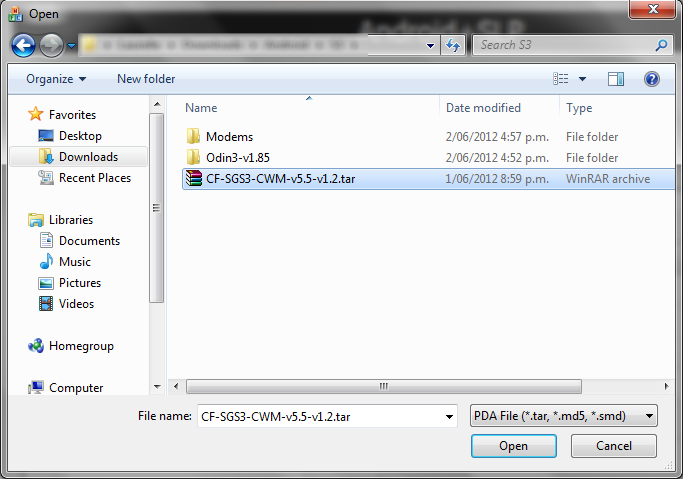This screenshot has height=479, width=683.
Task: Change view using the view icon
Action: [561, 79]
